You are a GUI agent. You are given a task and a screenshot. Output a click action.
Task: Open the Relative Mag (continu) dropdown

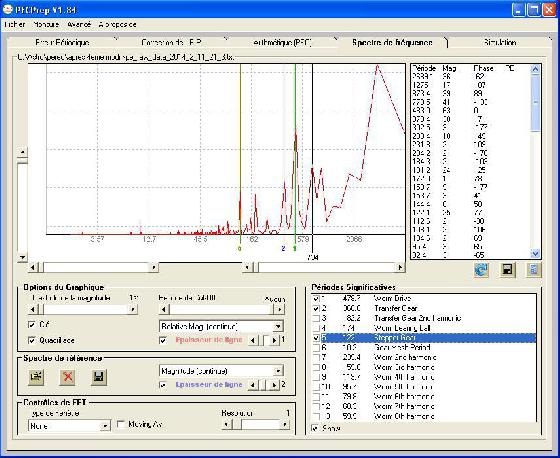tap(278, 326)
